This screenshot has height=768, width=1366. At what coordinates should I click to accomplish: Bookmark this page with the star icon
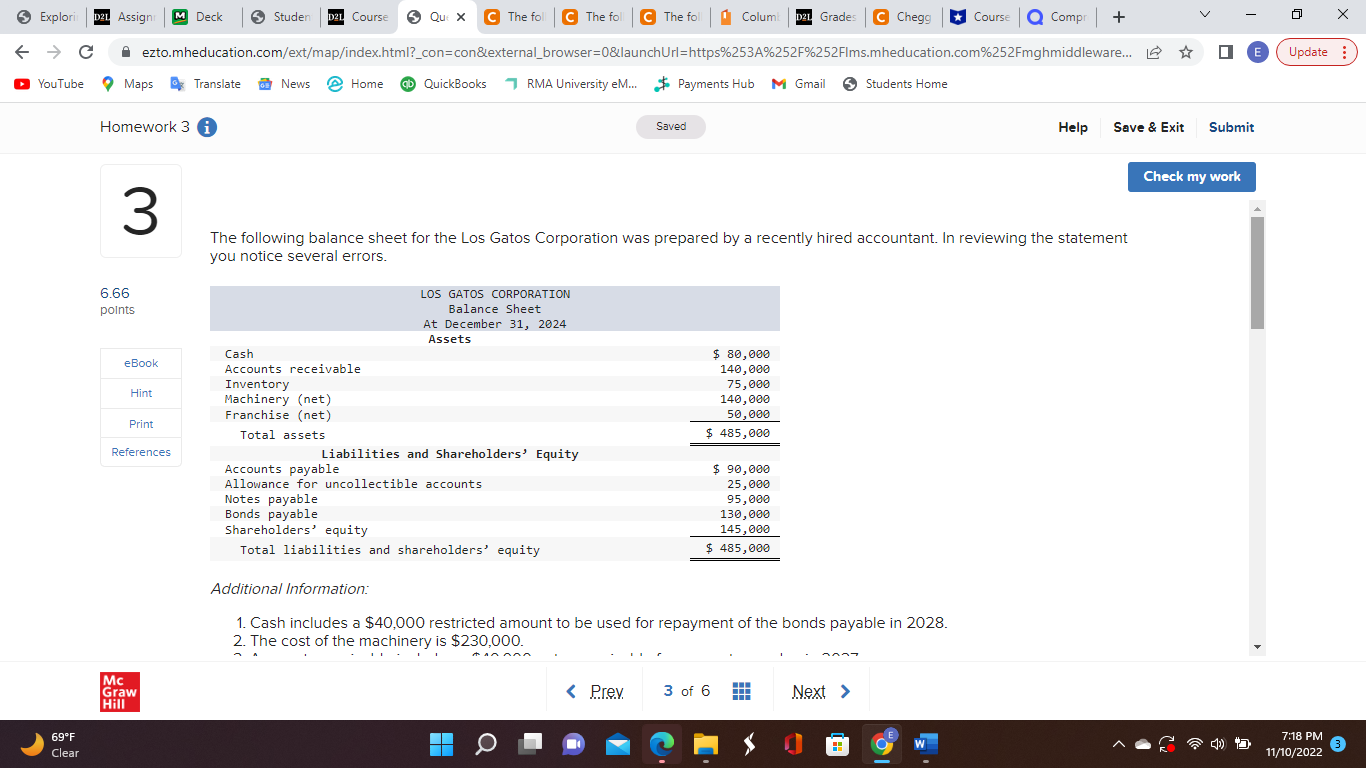[1185, 52]
